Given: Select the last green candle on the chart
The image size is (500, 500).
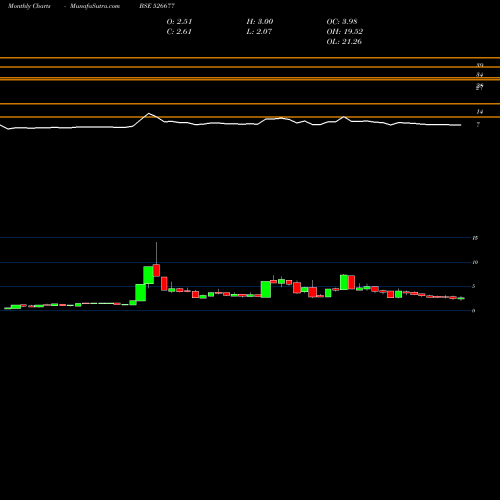Looking at the screenshot, I should 462,299.
